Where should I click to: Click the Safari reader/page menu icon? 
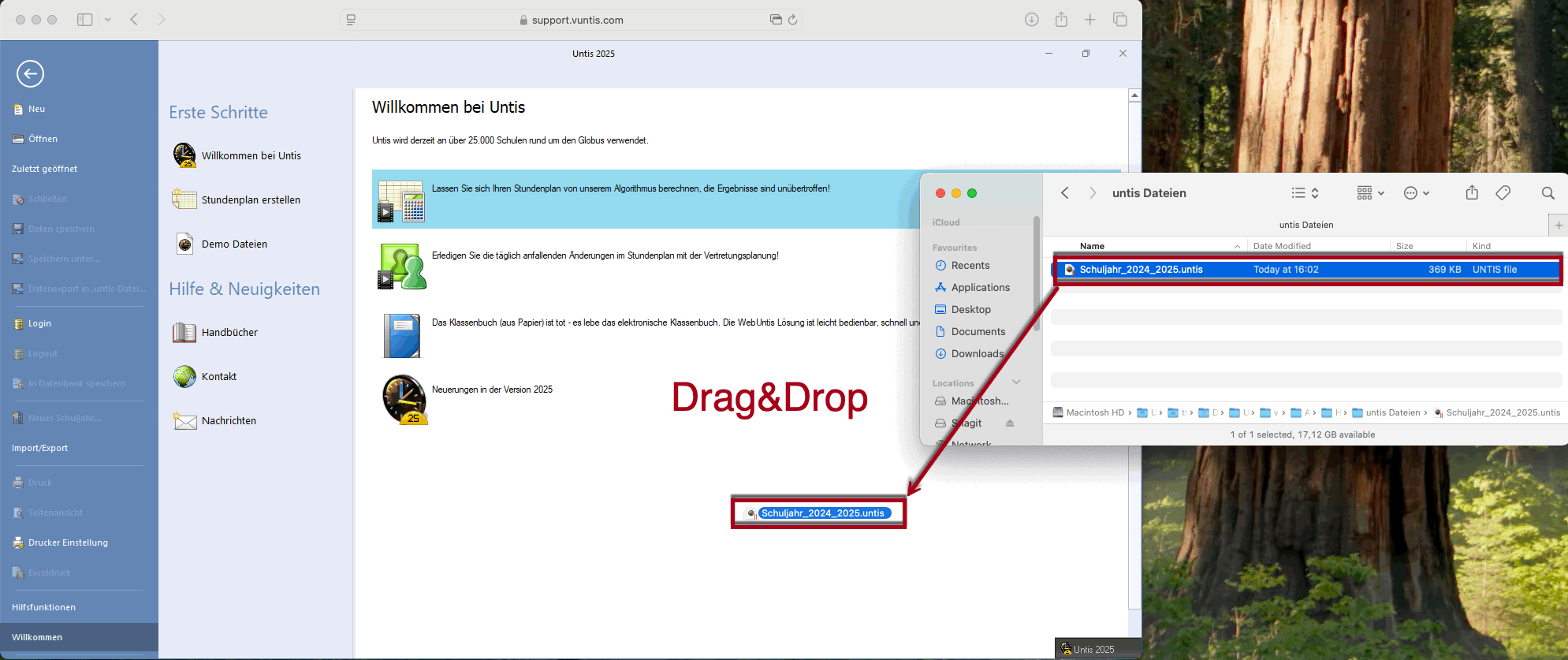pos(352,20)
